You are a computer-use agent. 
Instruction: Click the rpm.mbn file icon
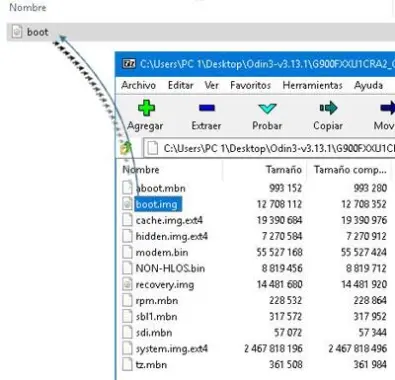coord(127,300)
